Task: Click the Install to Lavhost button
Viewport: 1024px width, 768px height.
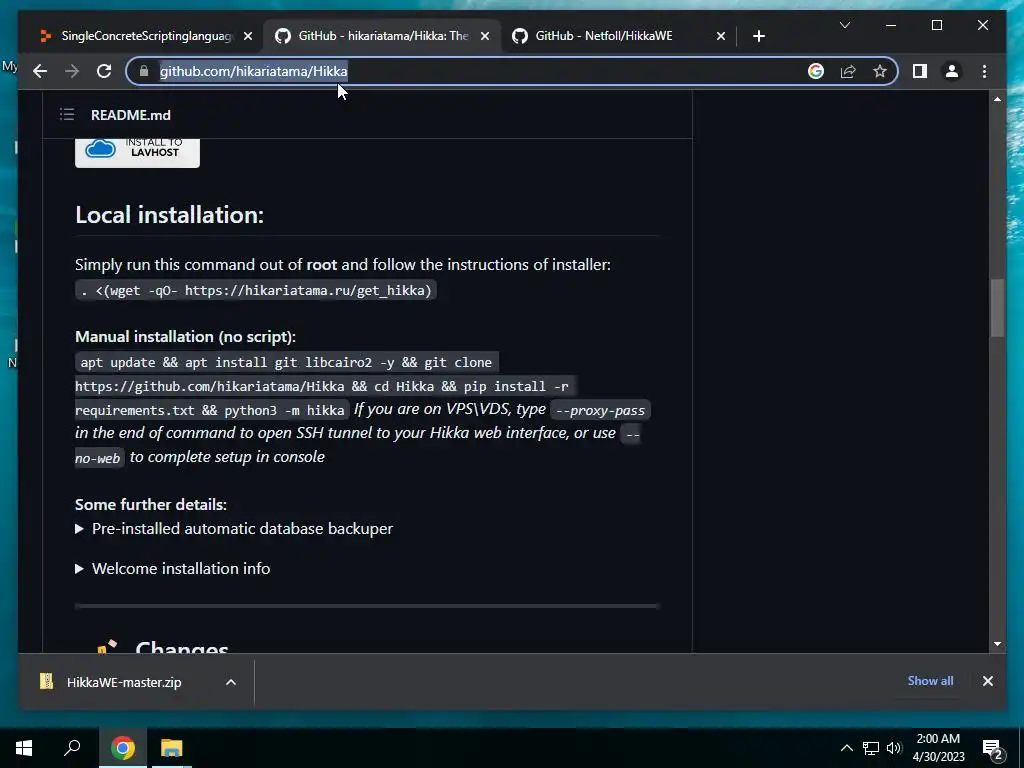Action: [137, 153]
